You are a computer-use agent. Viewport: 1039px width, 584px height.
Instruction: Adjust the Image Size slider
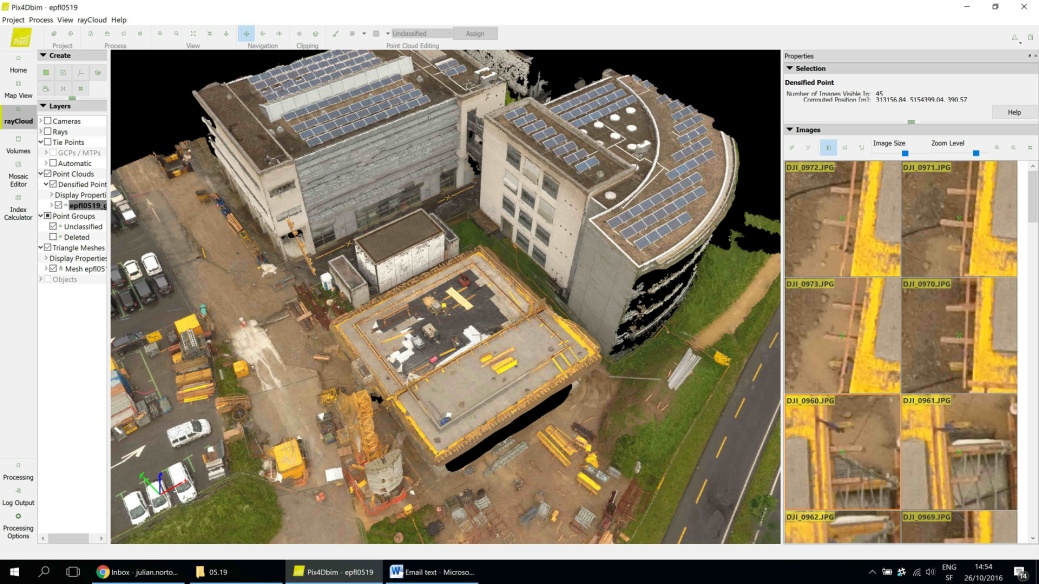click(905, 153)
